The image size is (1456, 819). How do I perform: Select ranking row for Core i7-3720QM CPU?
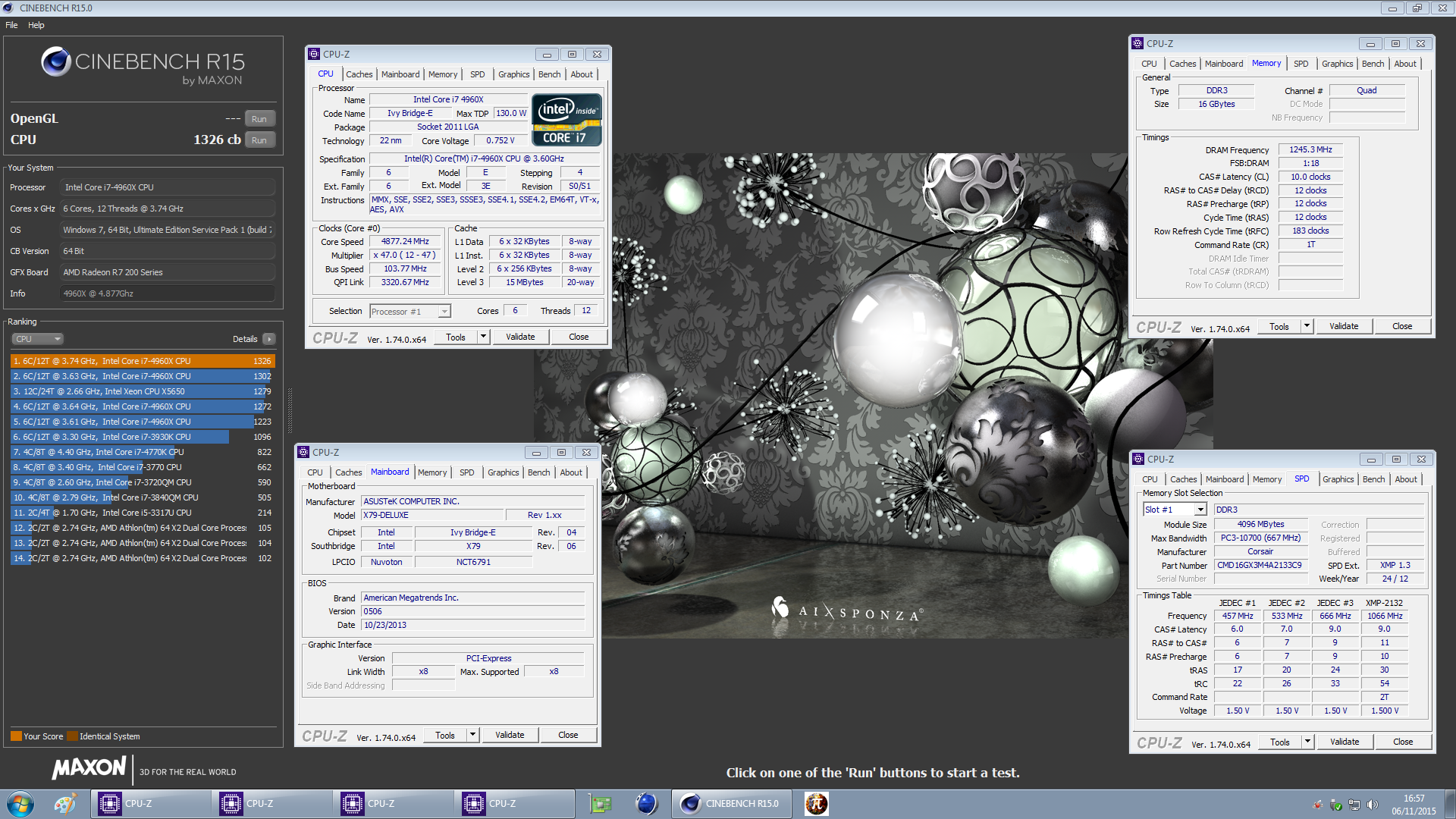click(x=142, y=482)
